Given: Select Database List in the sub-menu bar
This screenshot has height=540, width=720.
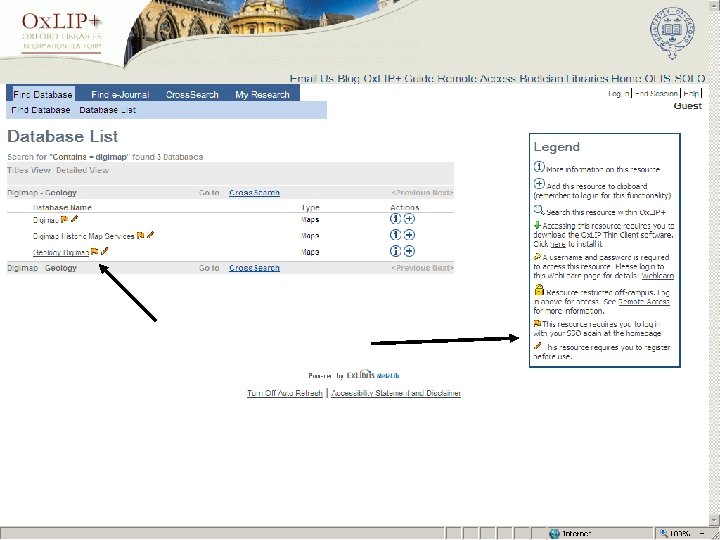Looking at the screenshot, I should pos(107,110).
